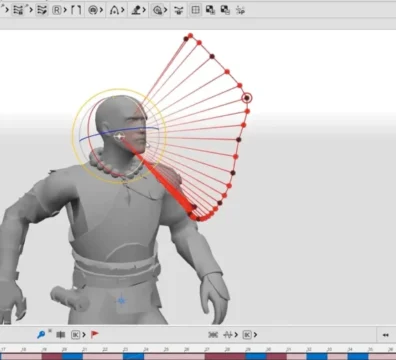Click the square brackets icon in toolbar
Image resolution: width=396 pixels, height=360 pixels.
76,10
